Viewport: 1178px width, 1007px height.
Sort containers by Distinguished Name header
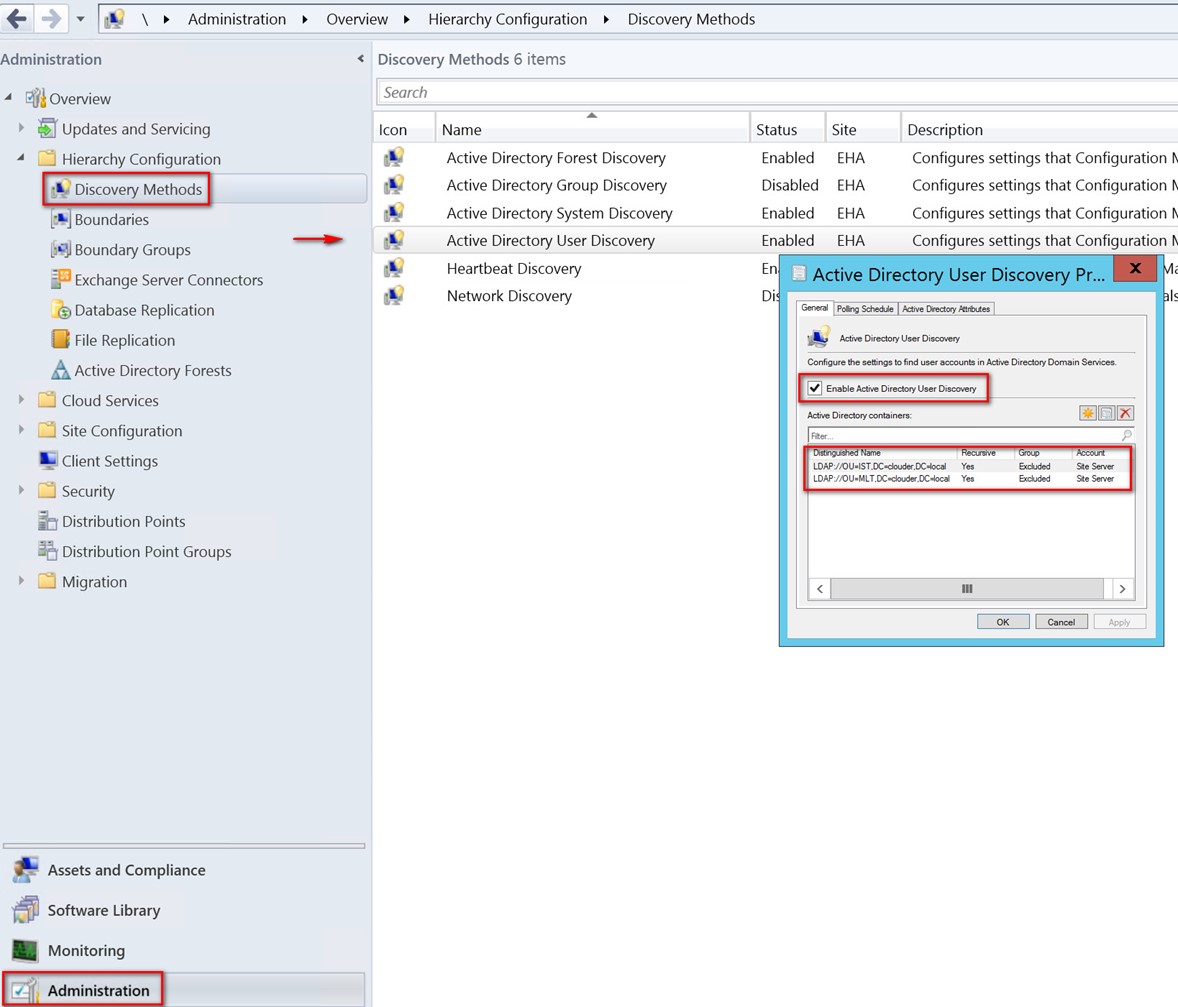(883, 452)
